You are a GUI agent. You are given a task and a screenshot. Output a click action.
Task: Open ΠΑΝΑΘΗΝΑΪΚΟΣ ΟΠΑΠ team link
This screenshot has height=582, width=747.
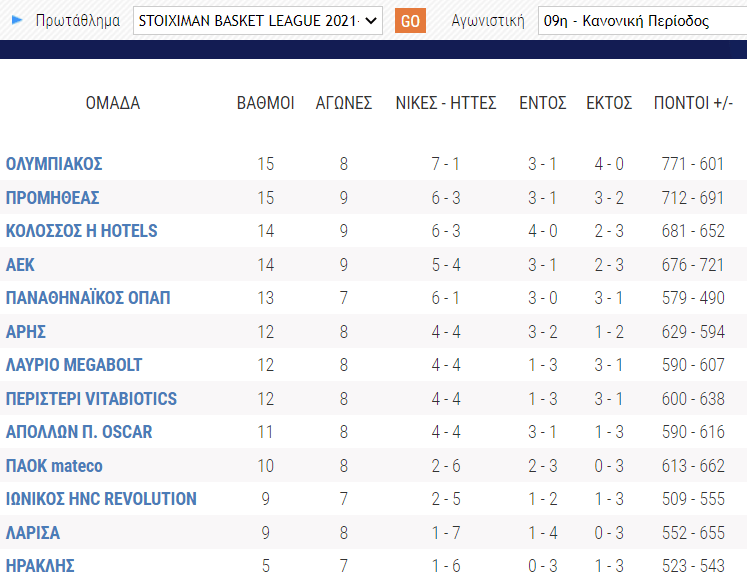pyautogui.click(x=88, y=298)
